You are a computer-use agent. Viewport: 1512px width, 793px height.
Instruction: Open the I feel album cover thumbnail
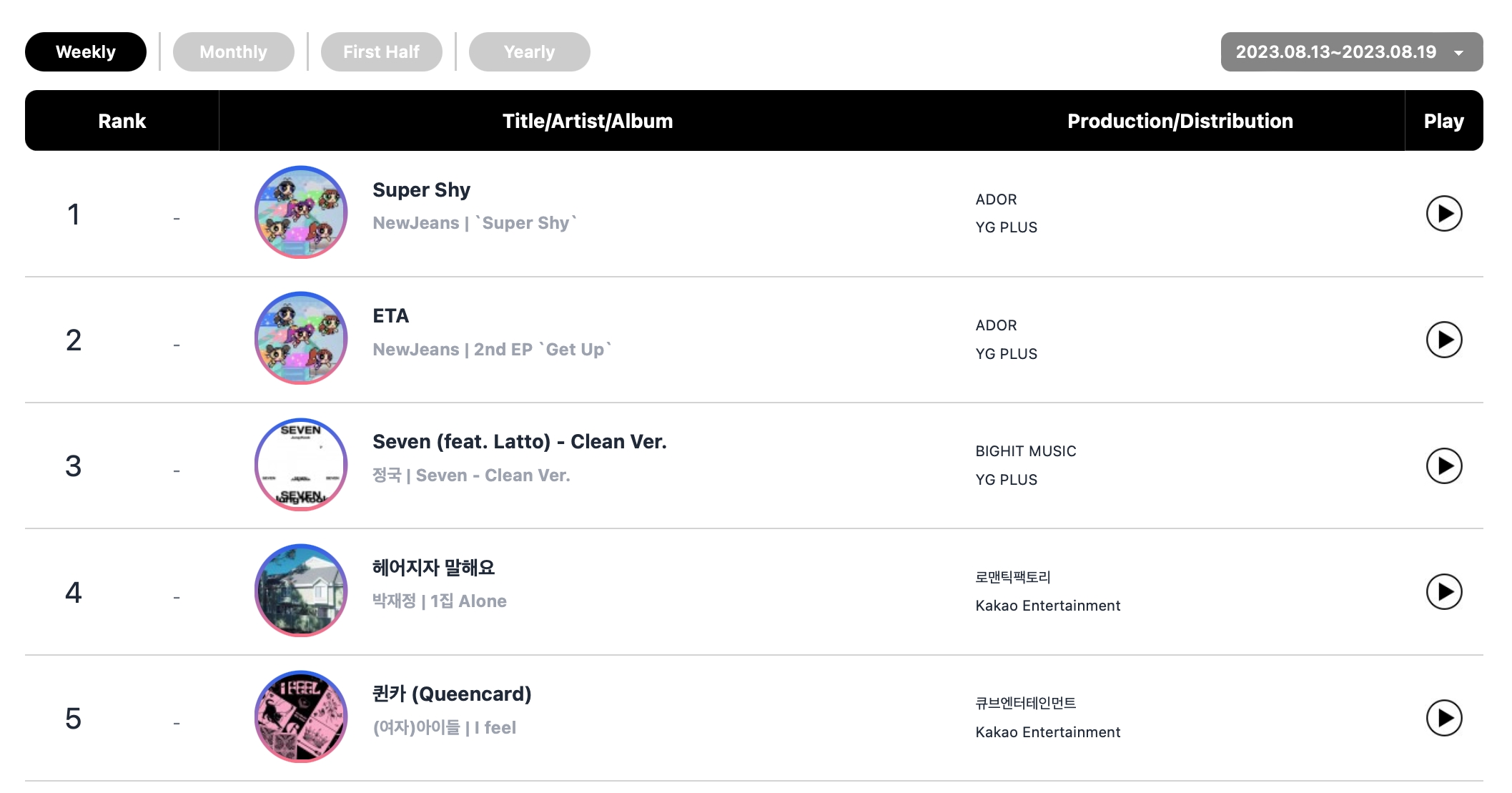tap(301, 716)
